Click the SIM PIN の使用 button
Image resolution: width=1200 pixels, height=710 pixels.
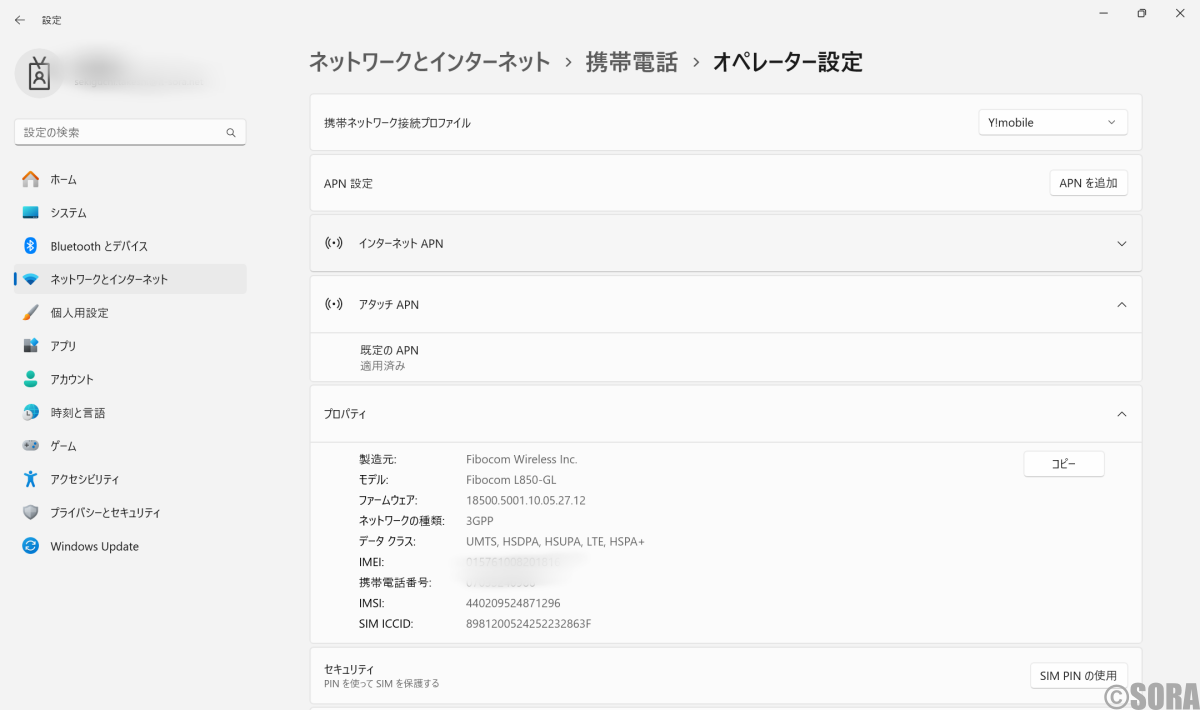click(x=1078, y=674)
